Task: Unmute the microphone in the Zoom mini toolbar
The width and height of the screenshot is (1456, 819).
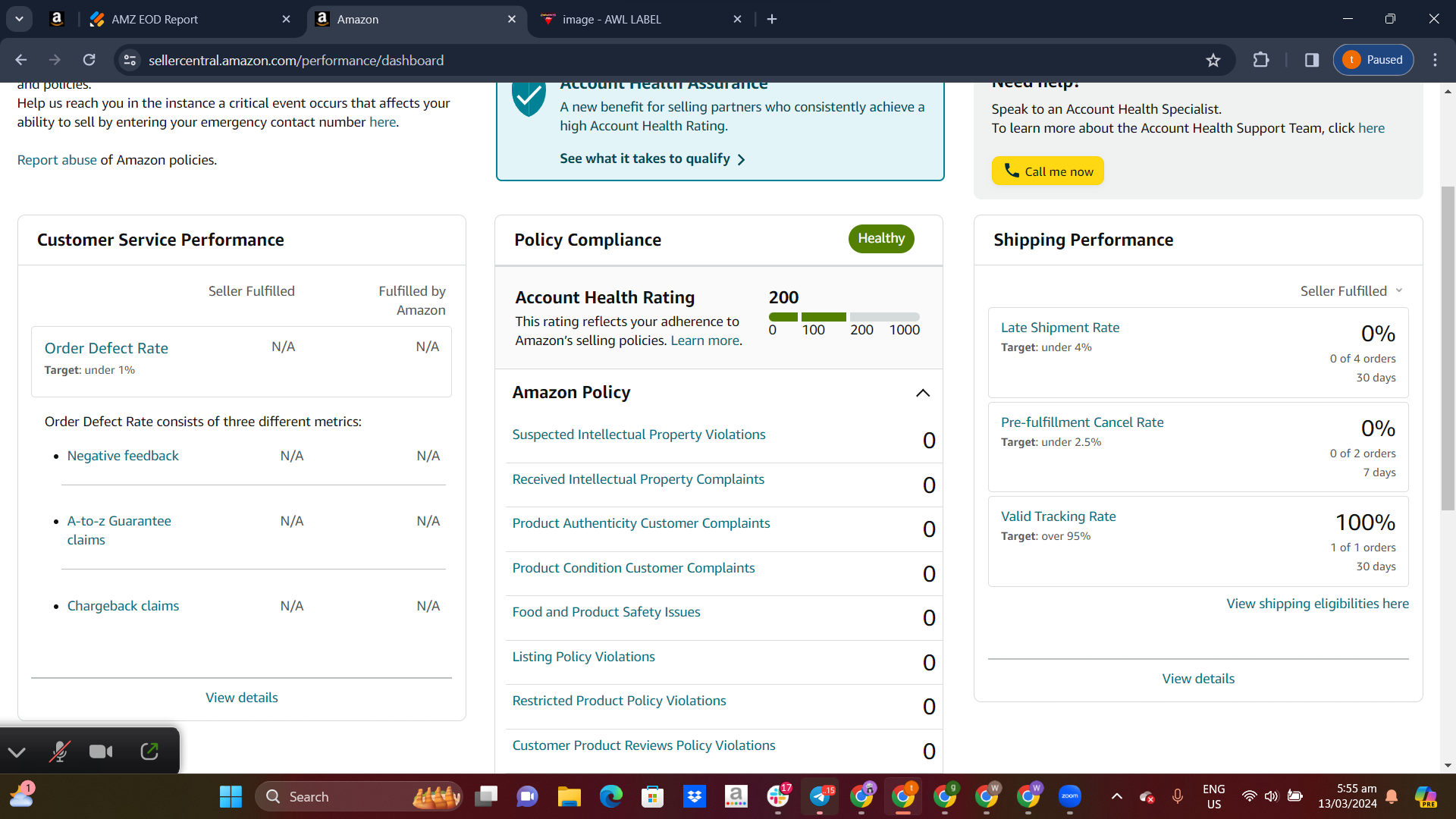Action: (x=59, y=752)
